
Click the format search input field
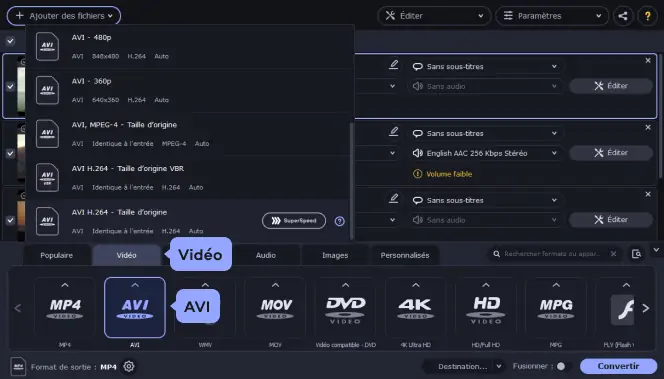point(552,254)
